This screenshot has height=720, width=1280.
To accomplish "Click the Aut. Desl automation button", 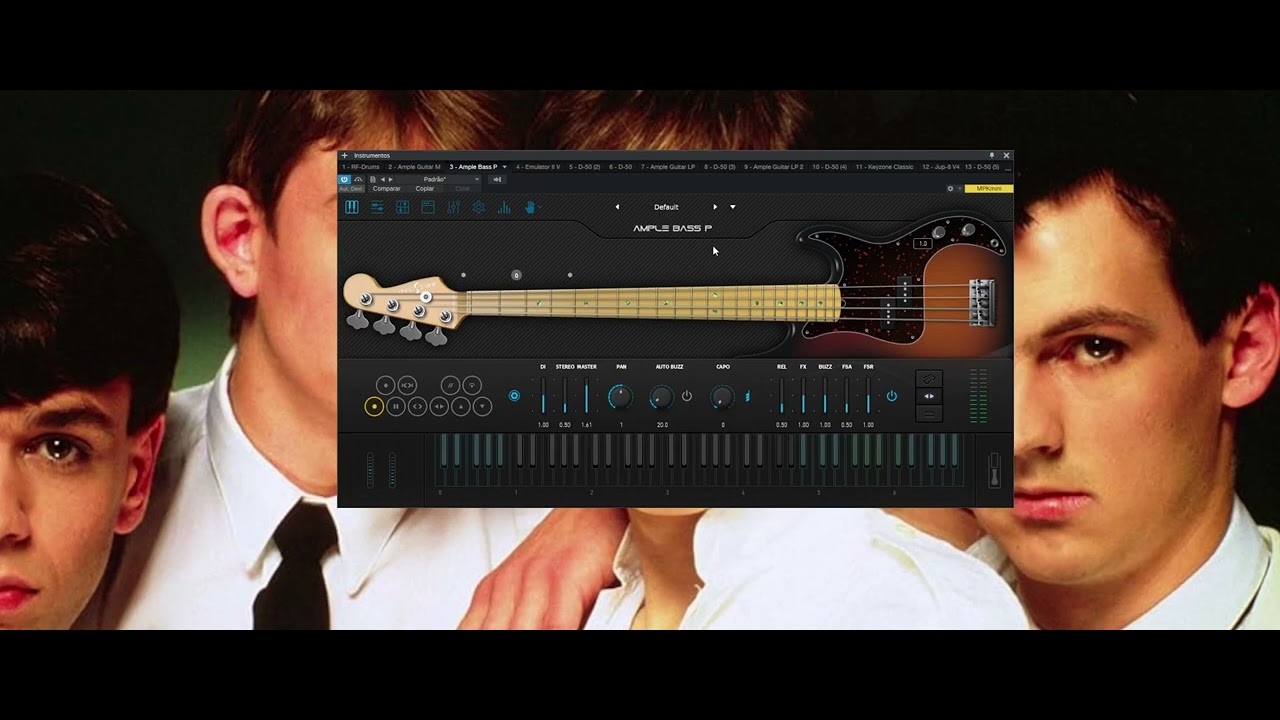I will coord(351,189).
